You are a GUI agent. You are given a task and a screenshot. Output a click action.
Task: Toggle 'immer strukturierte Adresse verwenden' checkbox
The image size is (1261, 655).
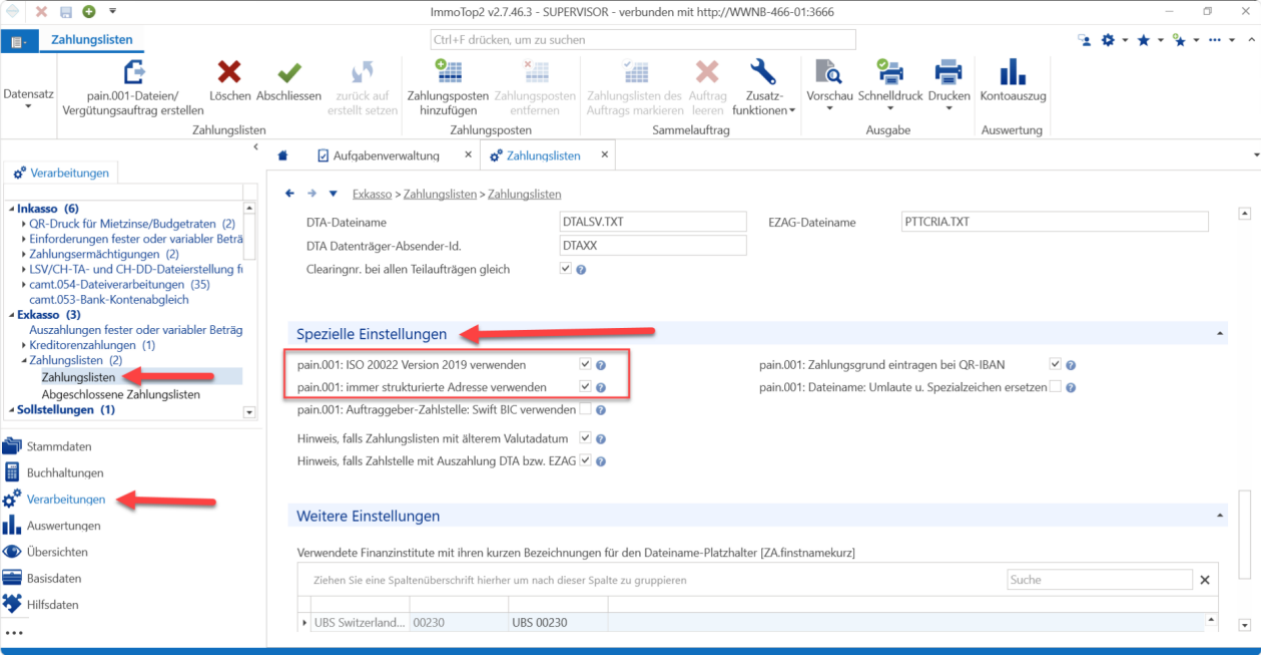point(586,387)
